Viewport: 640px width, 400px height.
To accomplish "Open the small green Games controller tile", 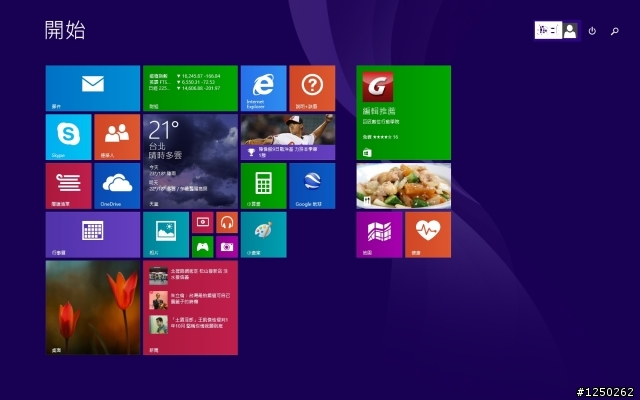I will click(202, 247).
